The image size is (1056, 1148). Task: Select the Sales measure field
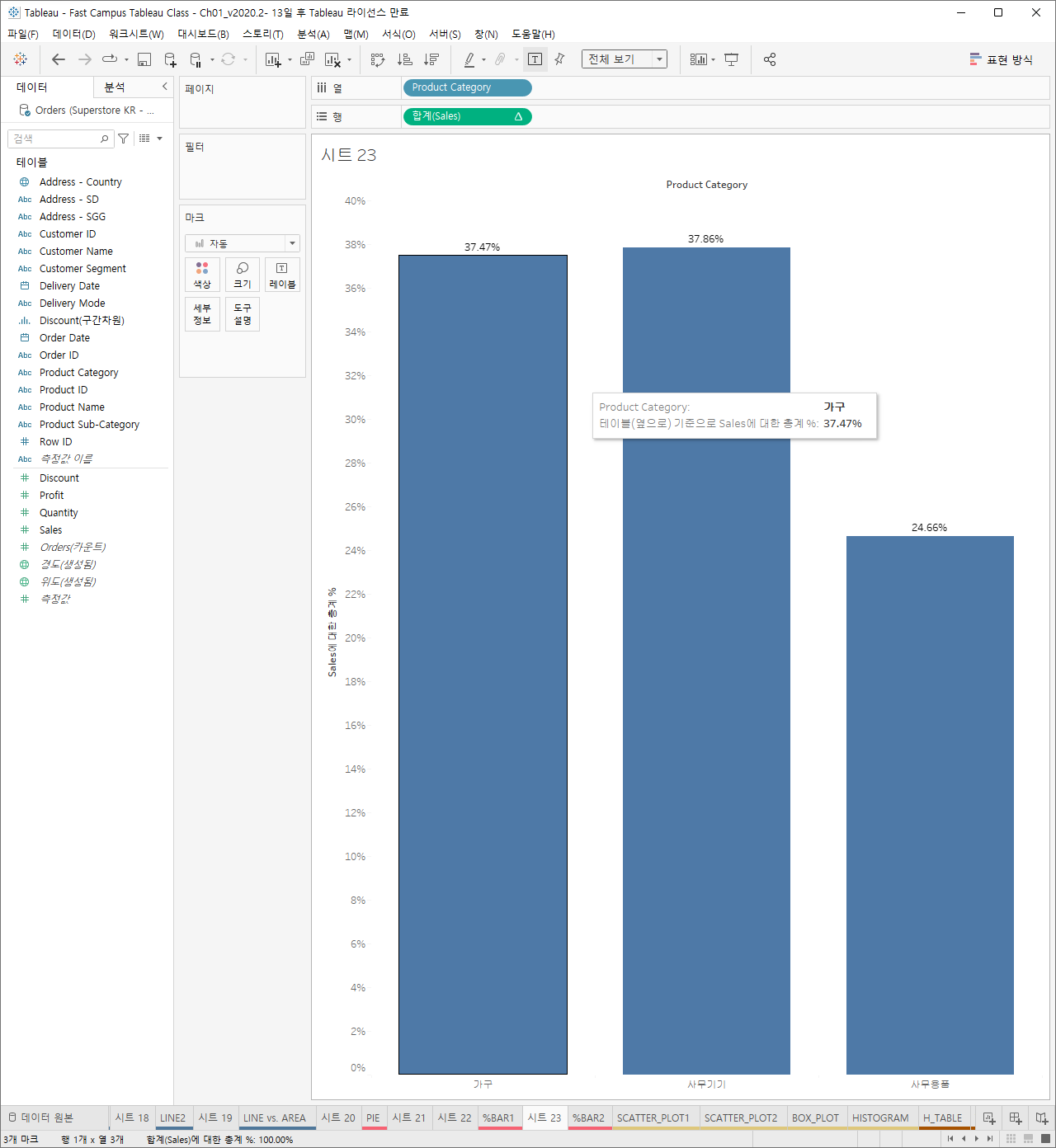pyautogui.click(x=50, y=530)
